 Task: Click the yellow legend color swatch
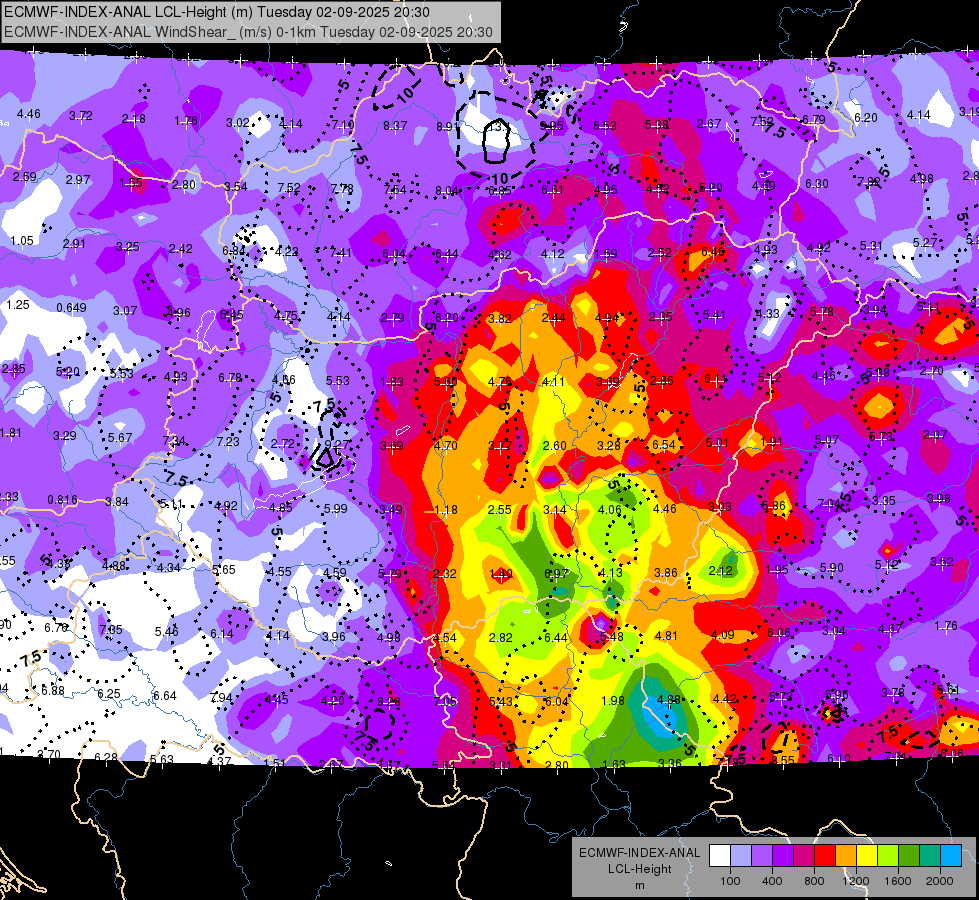tap(867, 856)
